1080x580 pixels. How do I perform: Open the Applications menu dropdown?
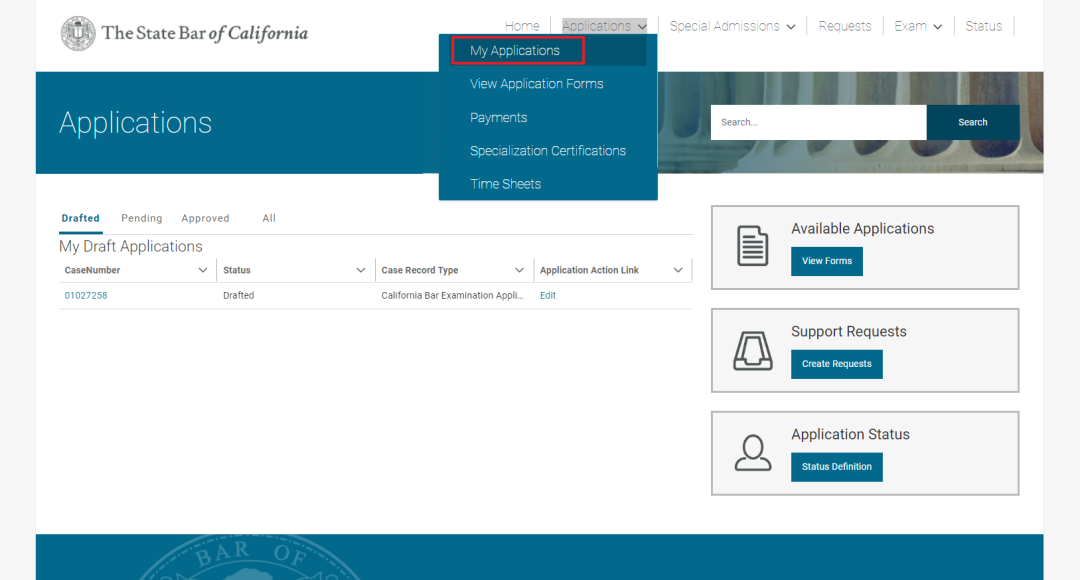pyautogui.click(x=604, y=26)
